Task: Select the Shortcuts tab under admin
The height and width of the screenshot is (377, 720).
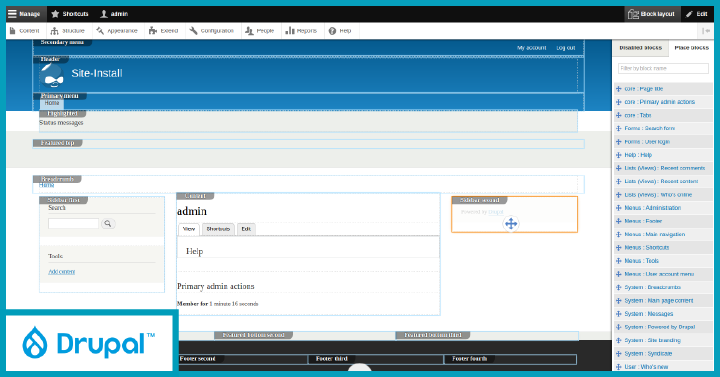Action: tap(218, 229)
